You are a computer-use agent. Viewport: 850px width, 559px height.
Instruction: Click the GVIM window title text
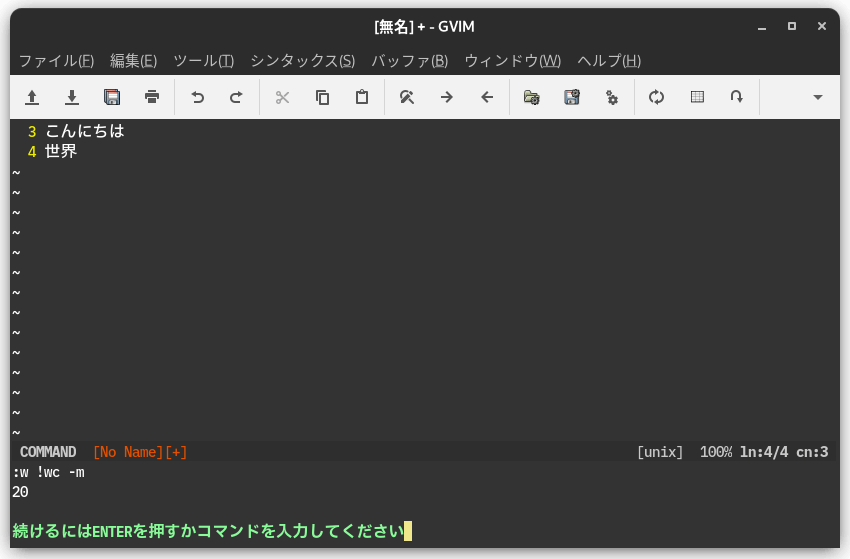point(424,27)
